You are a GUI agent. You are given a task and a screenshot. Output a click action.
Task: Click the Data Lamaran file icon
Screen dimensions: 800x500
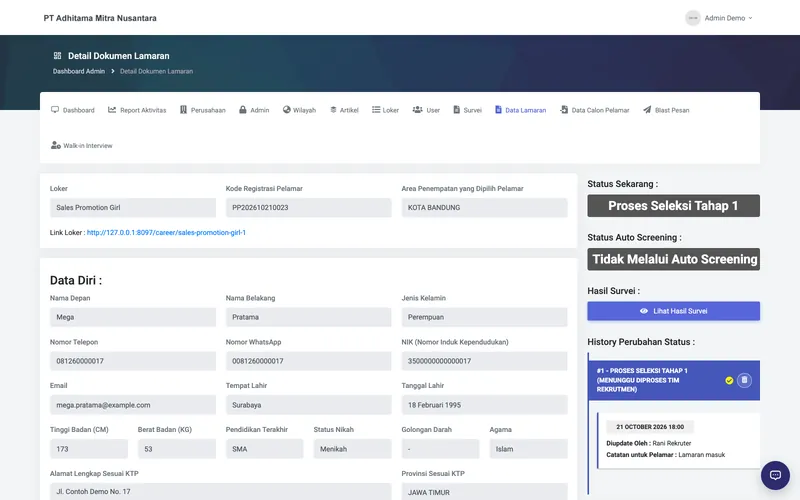(498, 110)
